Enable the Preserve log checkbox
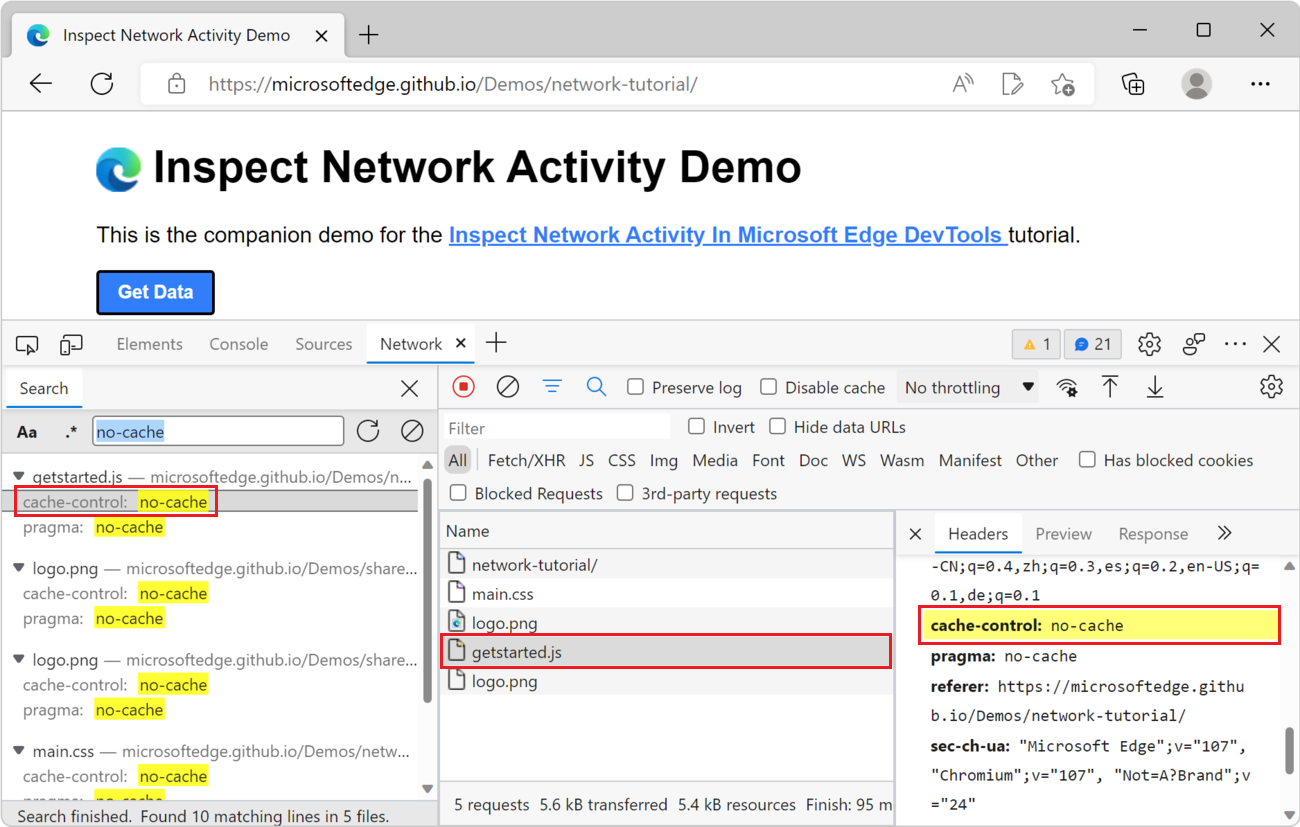Image resolution: width=1300 pixels, height=827 pixels. (637, 387)
